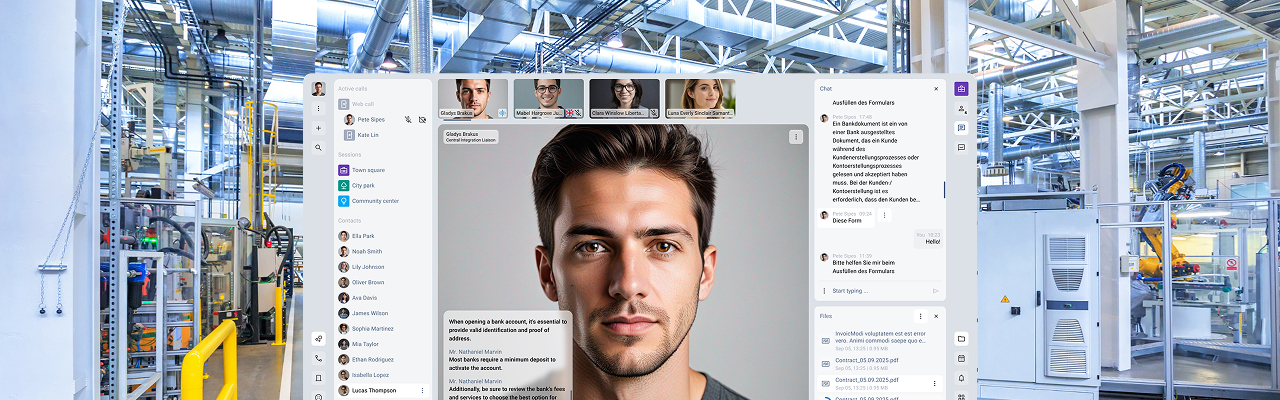Screen dimensions: 1280x400
Task: Open the notifications bell icon
Action: coord(961,378)
